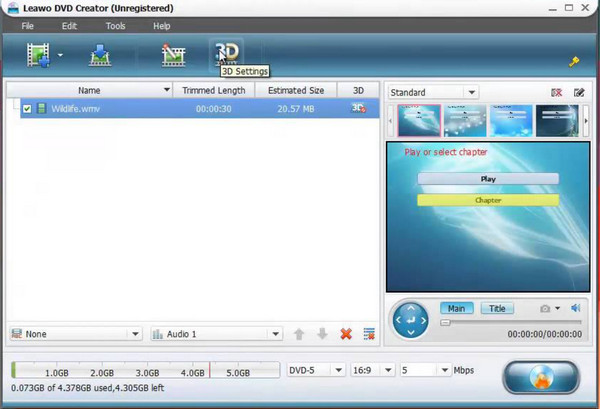
Task: Click the down arrow on navigation pad
Action: point(411,332)
